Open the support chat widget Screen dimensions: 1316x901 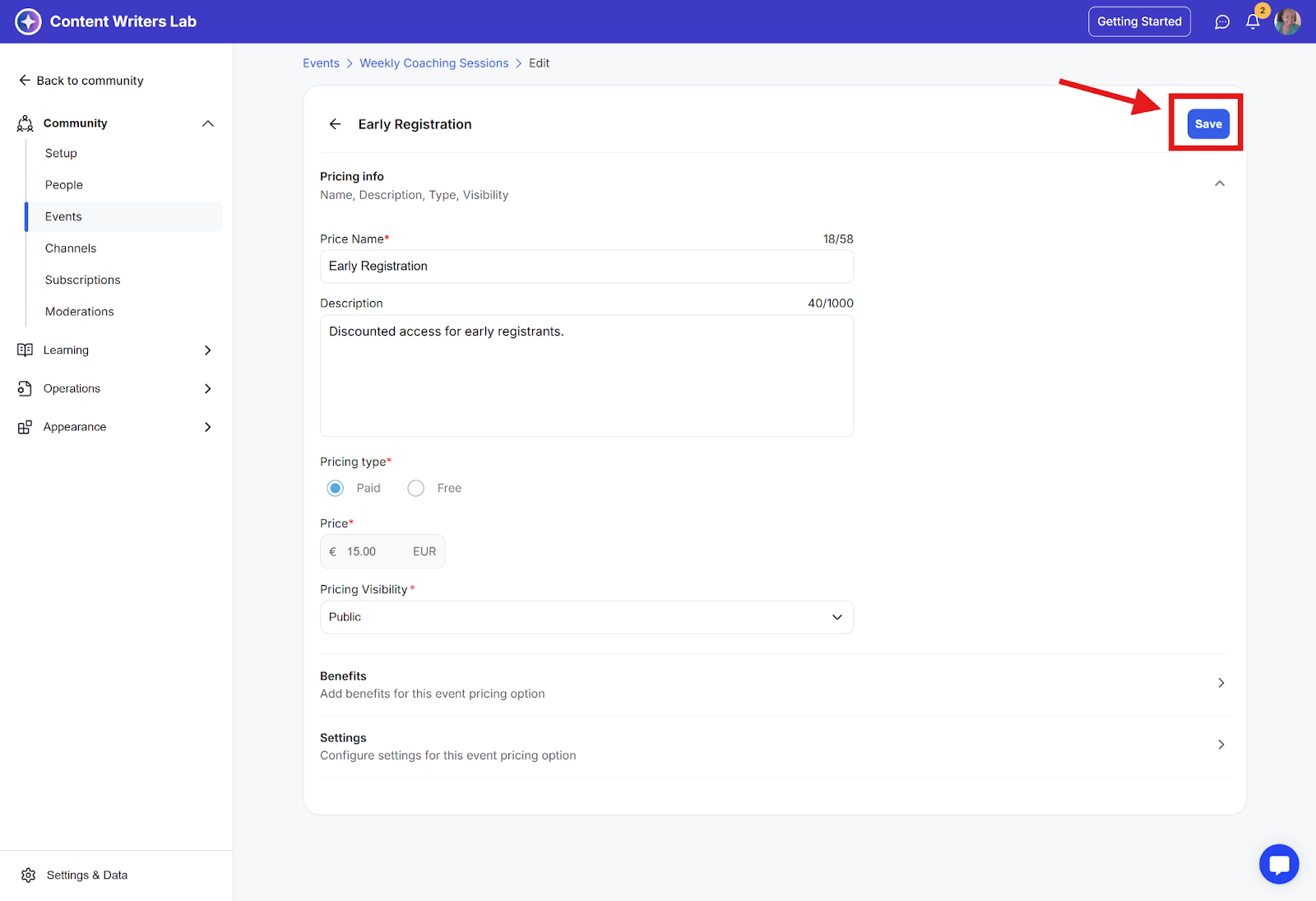coord(1278,864)
